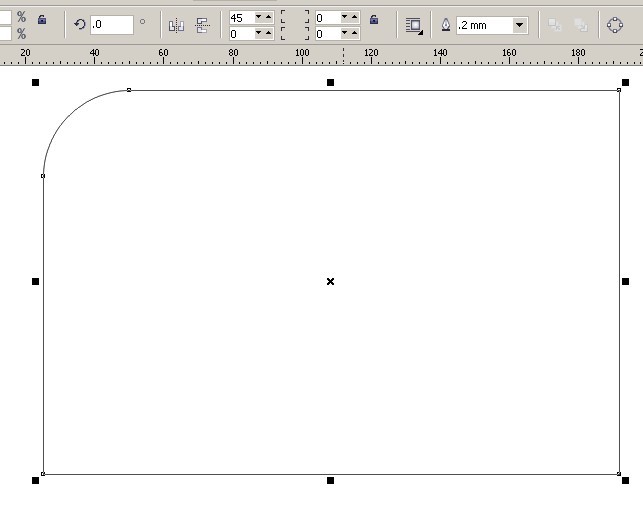This screenshot has width=643, height=508.
Task: Toggle the nonproportional scaling lock icon
Action: point(42,20)
